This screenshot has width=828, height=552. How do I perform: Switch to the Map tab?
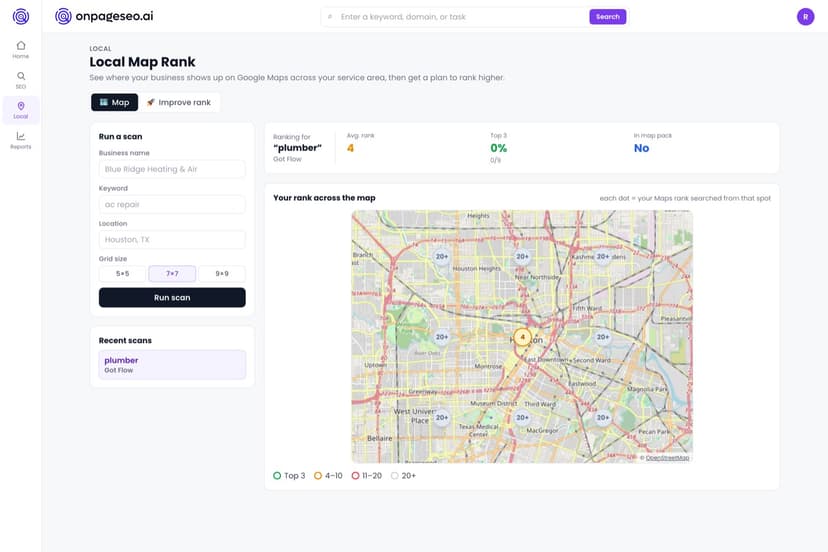click(x=115, y=102)
